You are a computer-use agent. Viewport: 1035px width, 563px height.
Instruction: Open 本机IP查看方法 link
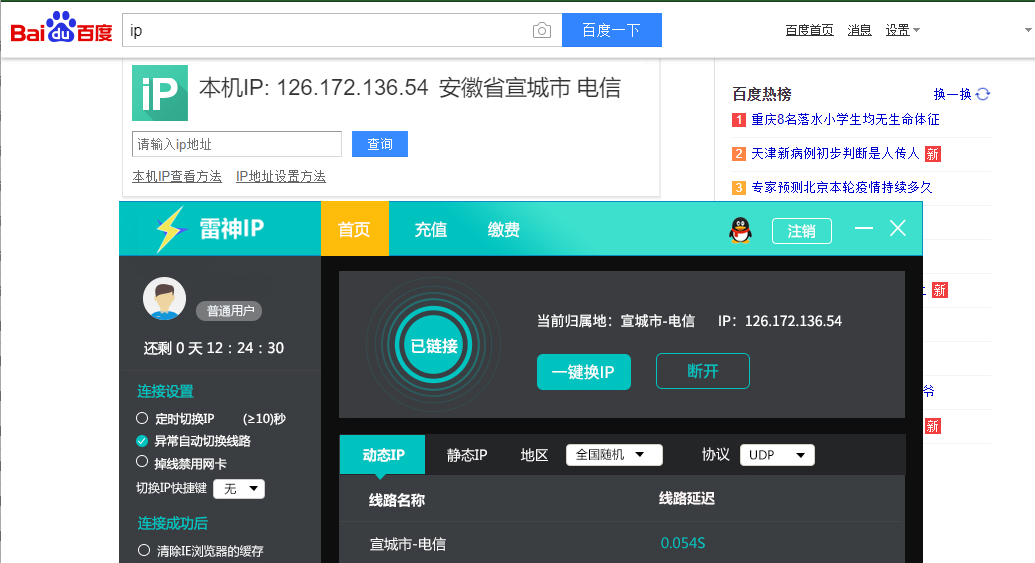pyautogui.click(x=177, y=176)
